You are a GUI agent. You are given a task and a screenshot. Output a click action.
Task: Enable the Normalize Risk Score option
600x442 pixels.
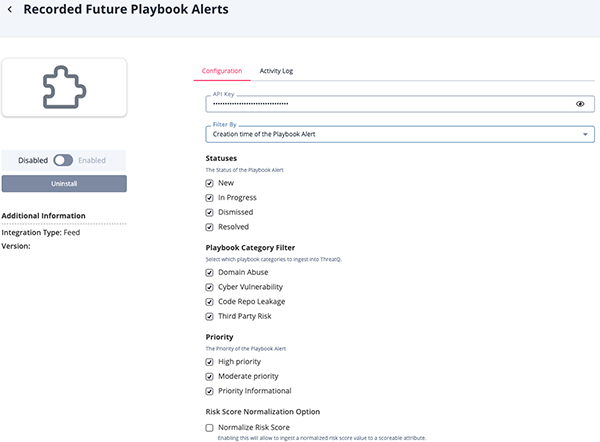[x=210, y=428]
